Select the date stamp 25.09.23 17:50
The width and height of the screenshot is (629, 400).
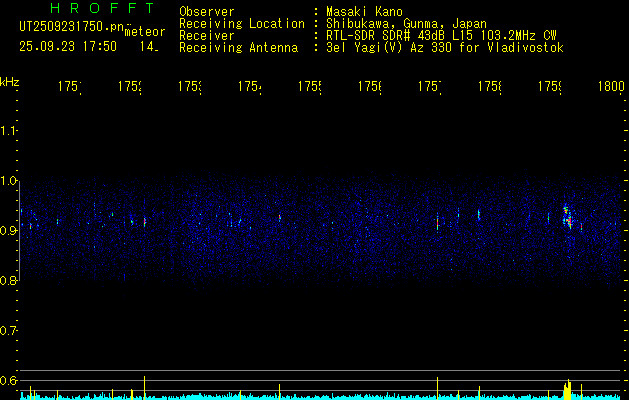[68, 47]
